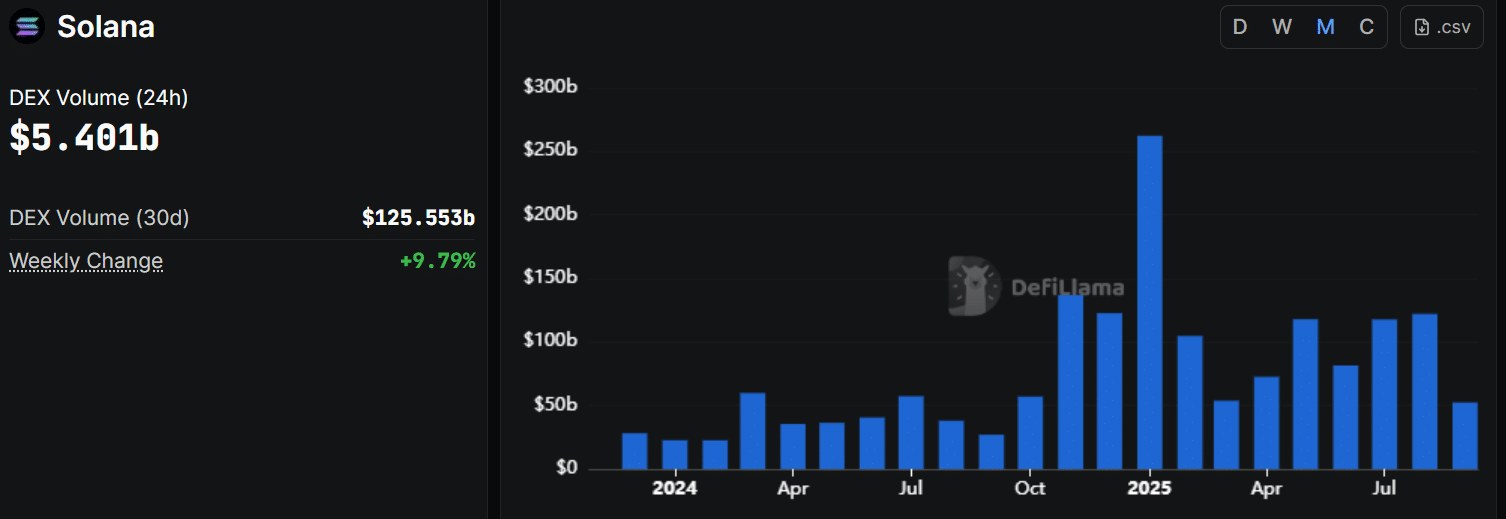Click the +9.79% weekly change value
The height and width of the screenshot is (519, 1506).
pyautogui.click(x=438, y=261)
